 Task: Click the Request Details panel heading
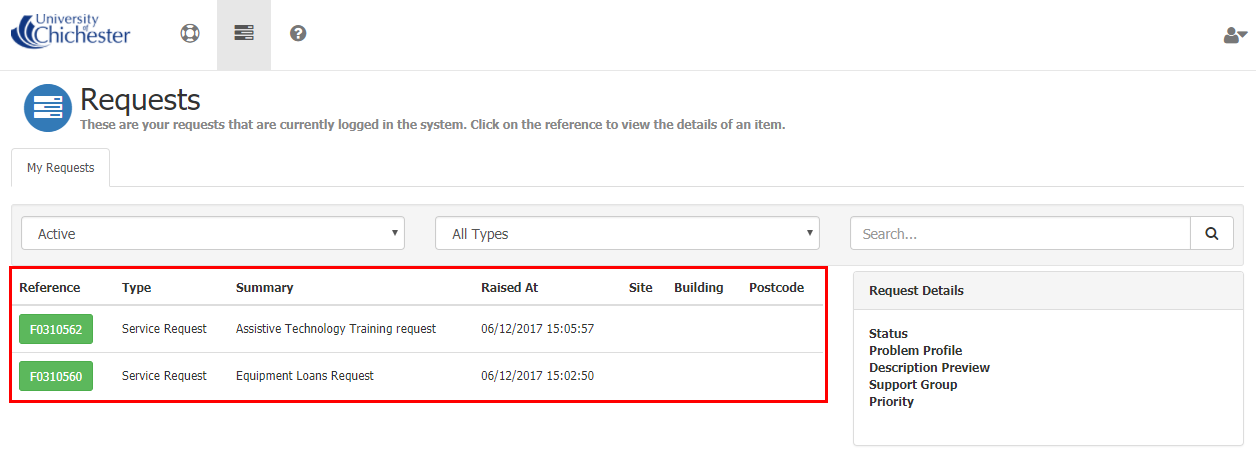pos(916,290)
